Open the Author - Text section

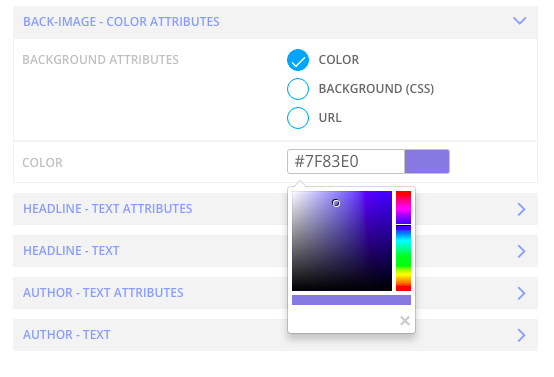276,335
